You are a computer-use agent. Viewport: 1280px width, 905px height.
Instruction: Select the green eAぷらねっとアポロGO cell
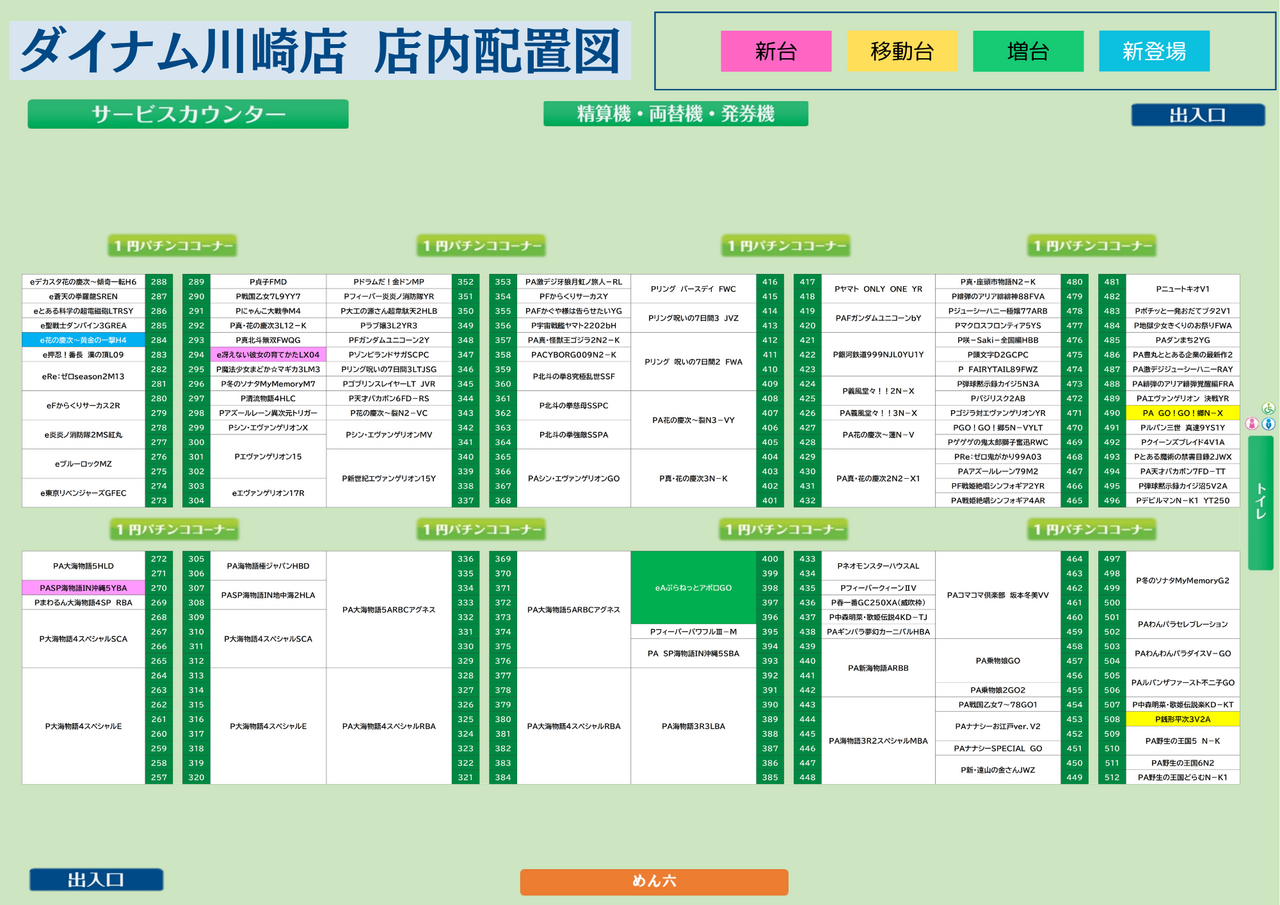tap(693, 588)
